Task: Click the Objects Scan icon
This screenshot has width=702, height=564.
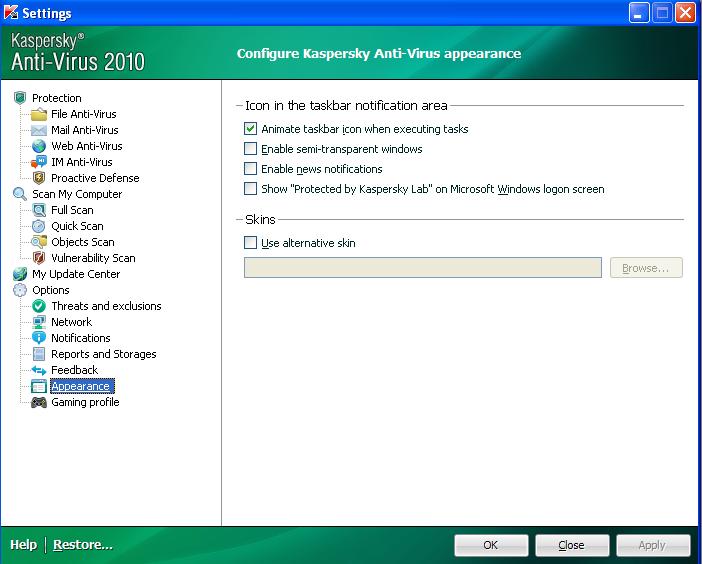Action: click(x=39, y=242)
